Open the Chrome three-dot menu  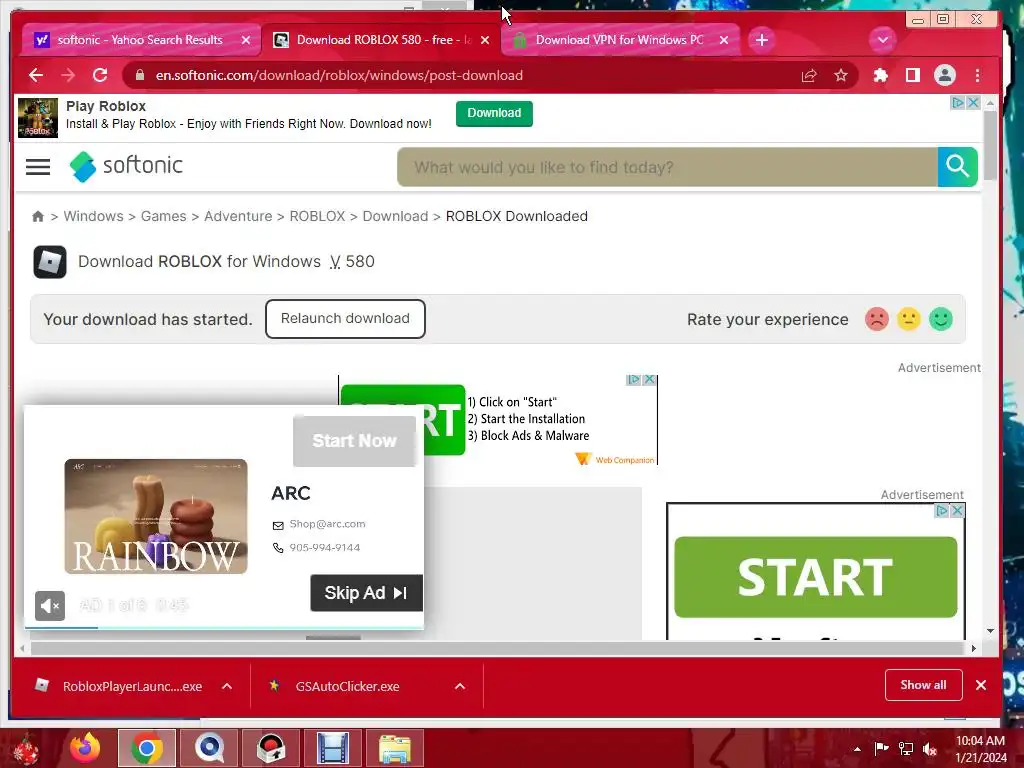pos(977,76)
